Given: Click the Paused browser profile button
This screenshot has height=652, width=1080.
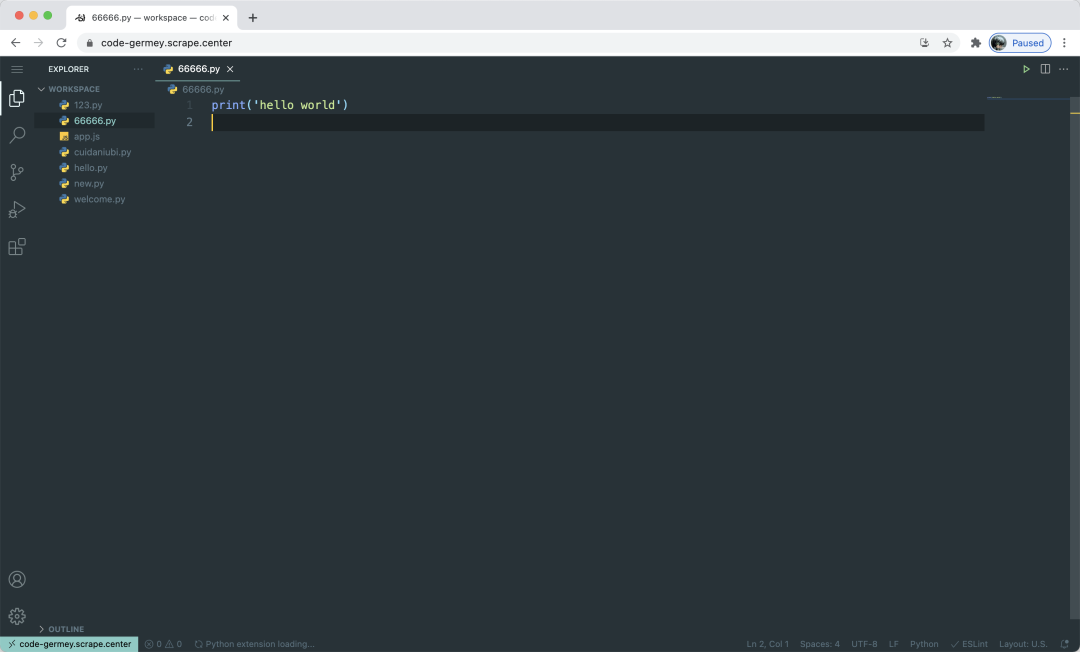Looking at the screenshot, I should [x=1020, y=42].
